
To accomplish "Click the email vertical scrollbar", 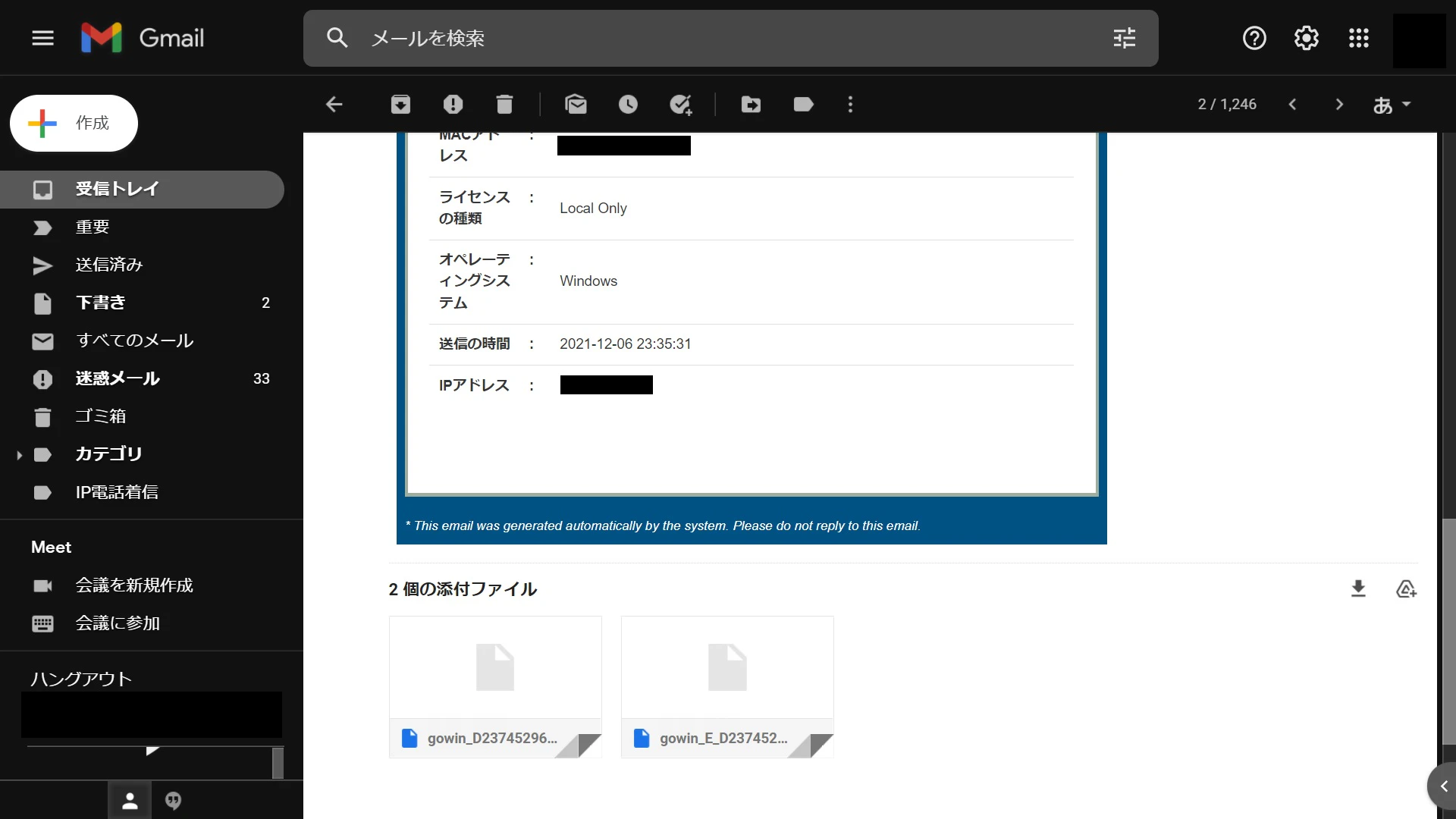I will click(1448, 631).
